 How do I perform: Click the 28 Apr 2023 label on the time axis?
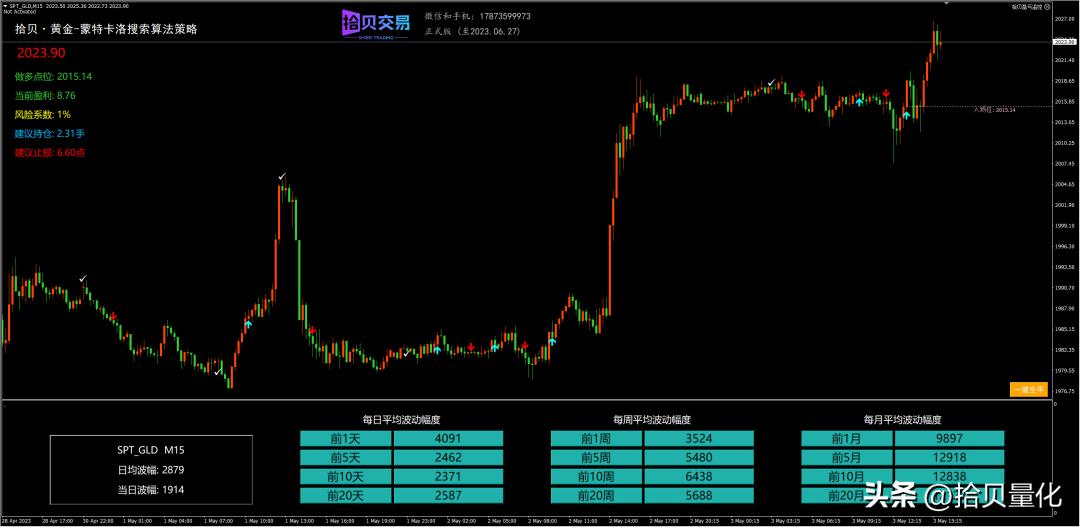16,520
